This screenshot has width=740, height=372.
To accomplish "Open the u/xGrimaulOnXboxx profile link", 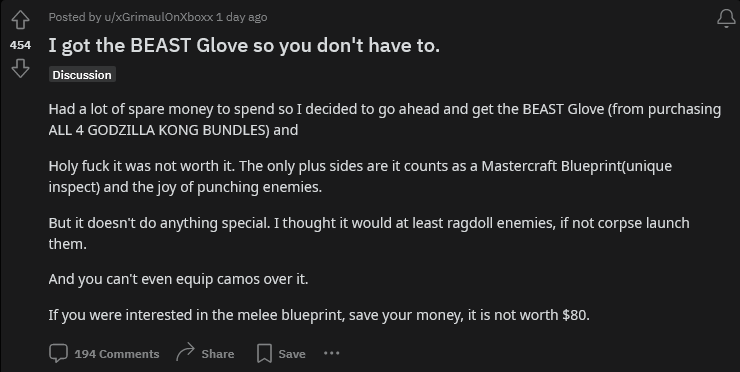I will pyautogui.click(x=158, y=17).
